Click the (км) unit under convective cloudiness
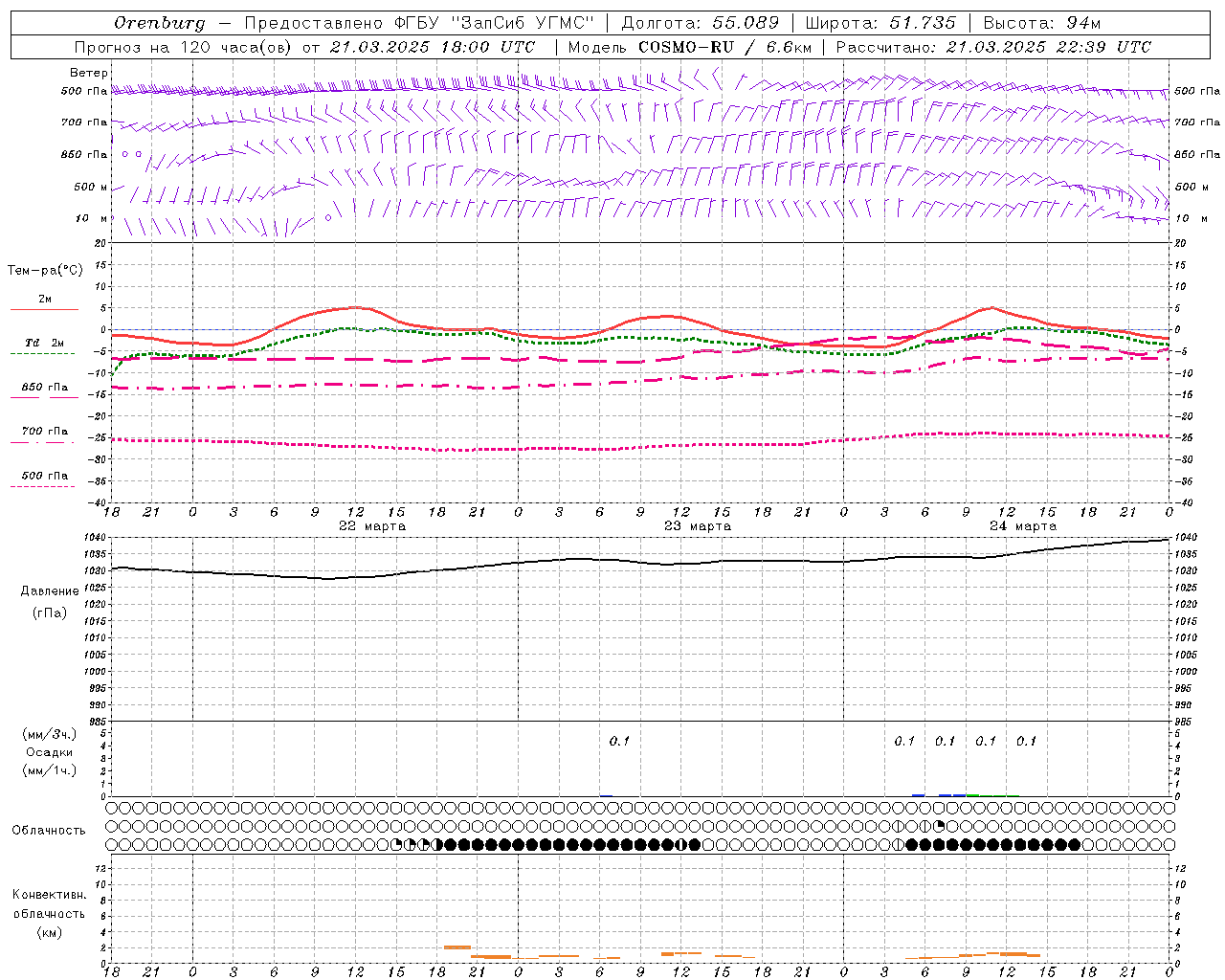This screenshot has height=980, width=1225. point(49,932)
